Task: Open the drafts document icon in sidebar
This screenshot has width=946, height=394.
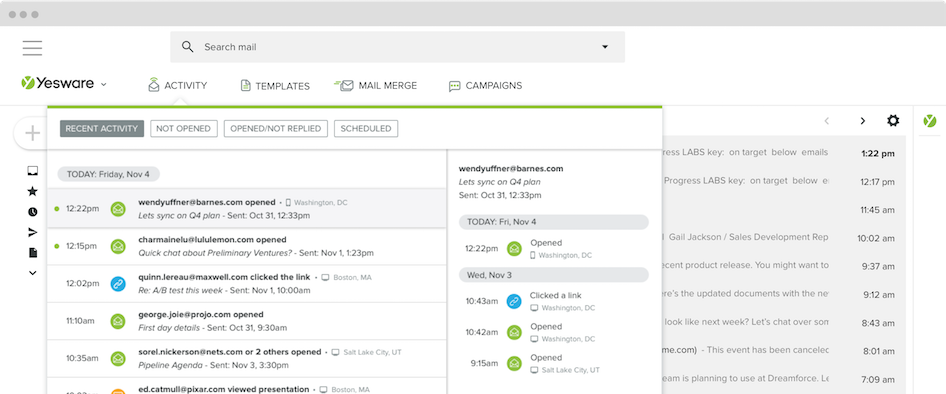Action: [x=33, y=253]
